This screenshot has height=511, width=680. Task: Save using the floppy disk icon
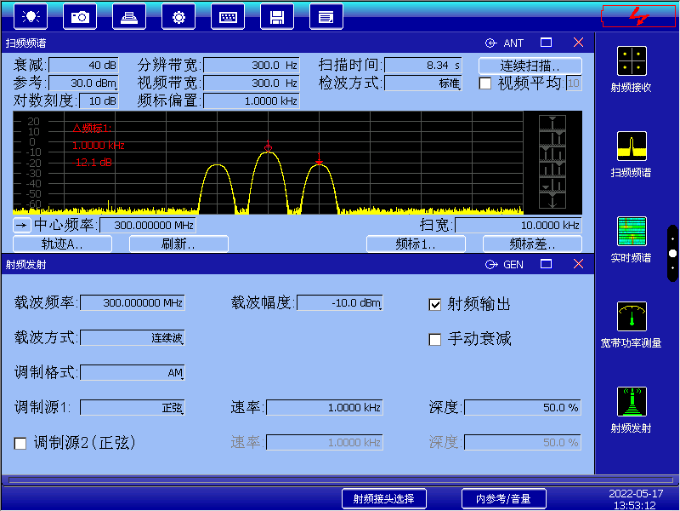pos(277,17)
